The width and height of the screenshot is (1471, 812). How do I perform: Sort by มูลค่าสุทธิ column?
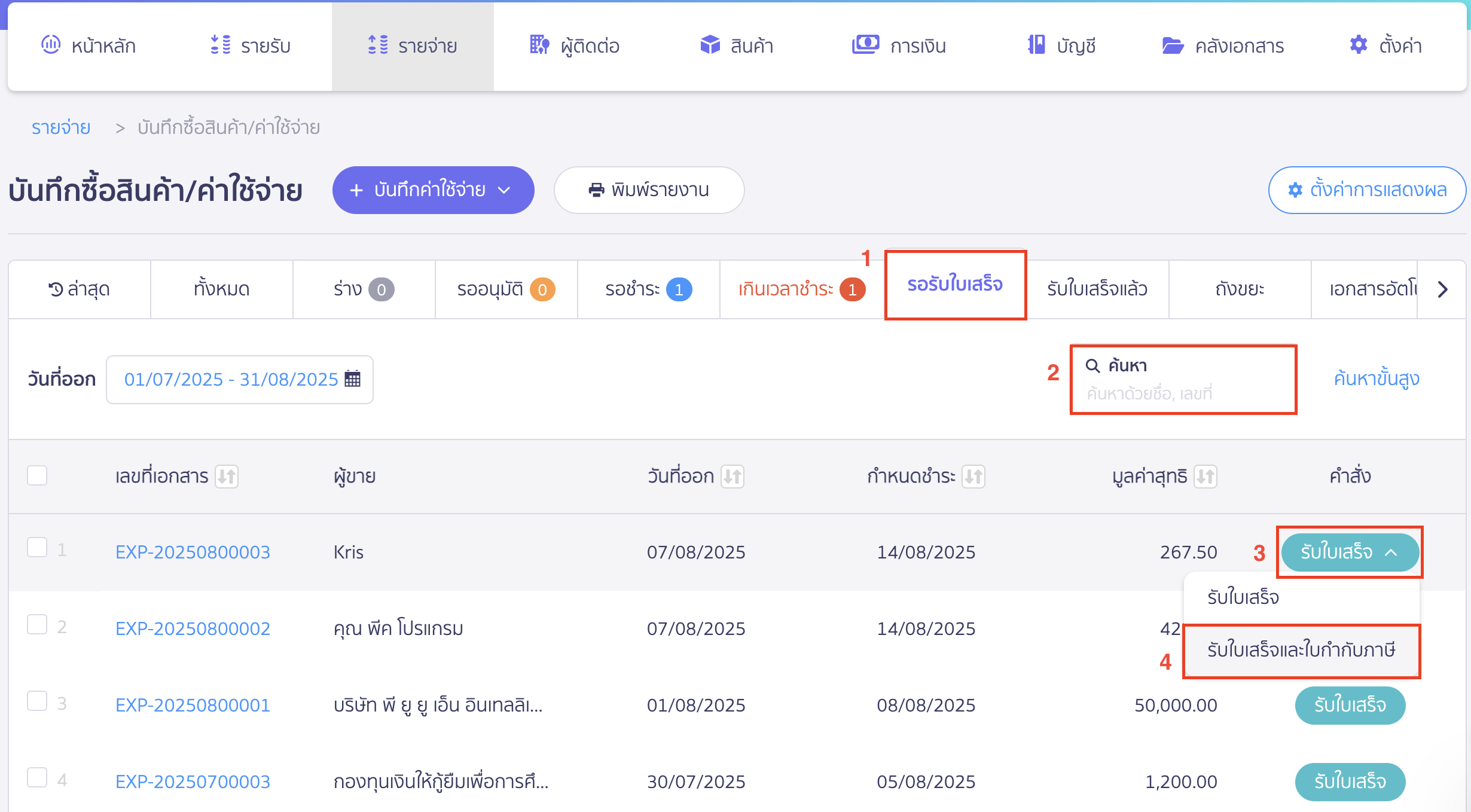(1206, 477)
